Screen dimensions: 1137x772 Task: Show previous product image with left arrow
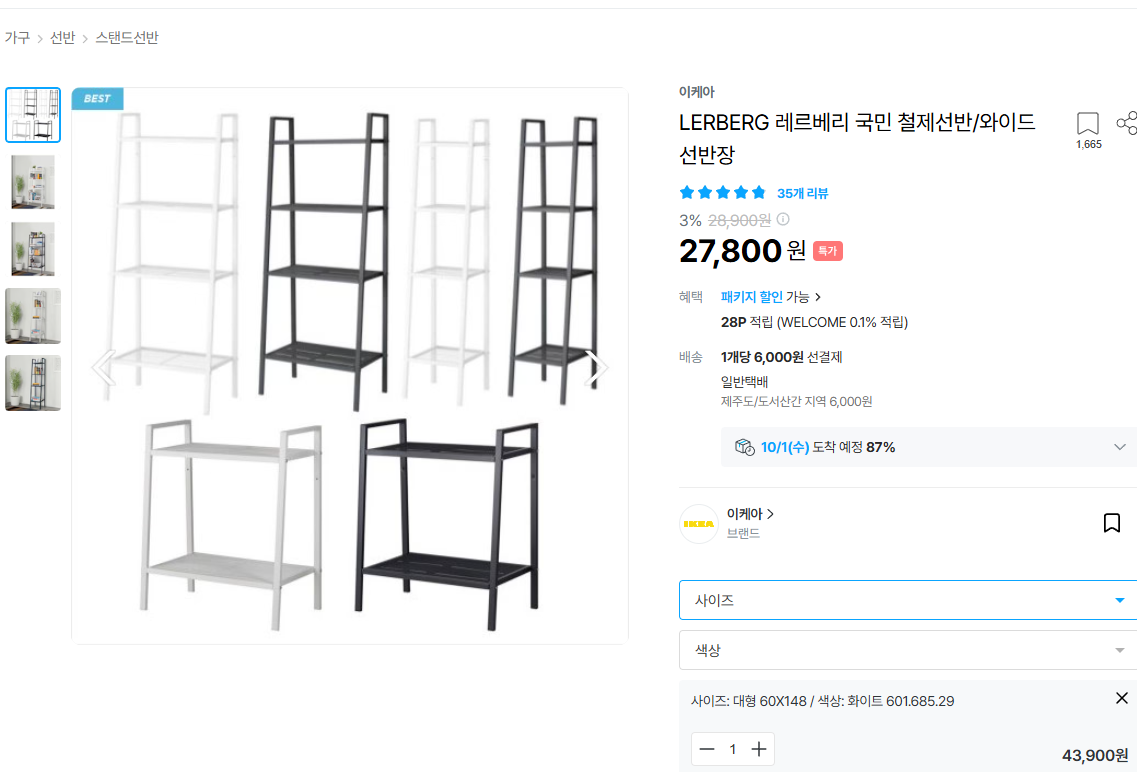pyautogui.click(x=103, y=368)
